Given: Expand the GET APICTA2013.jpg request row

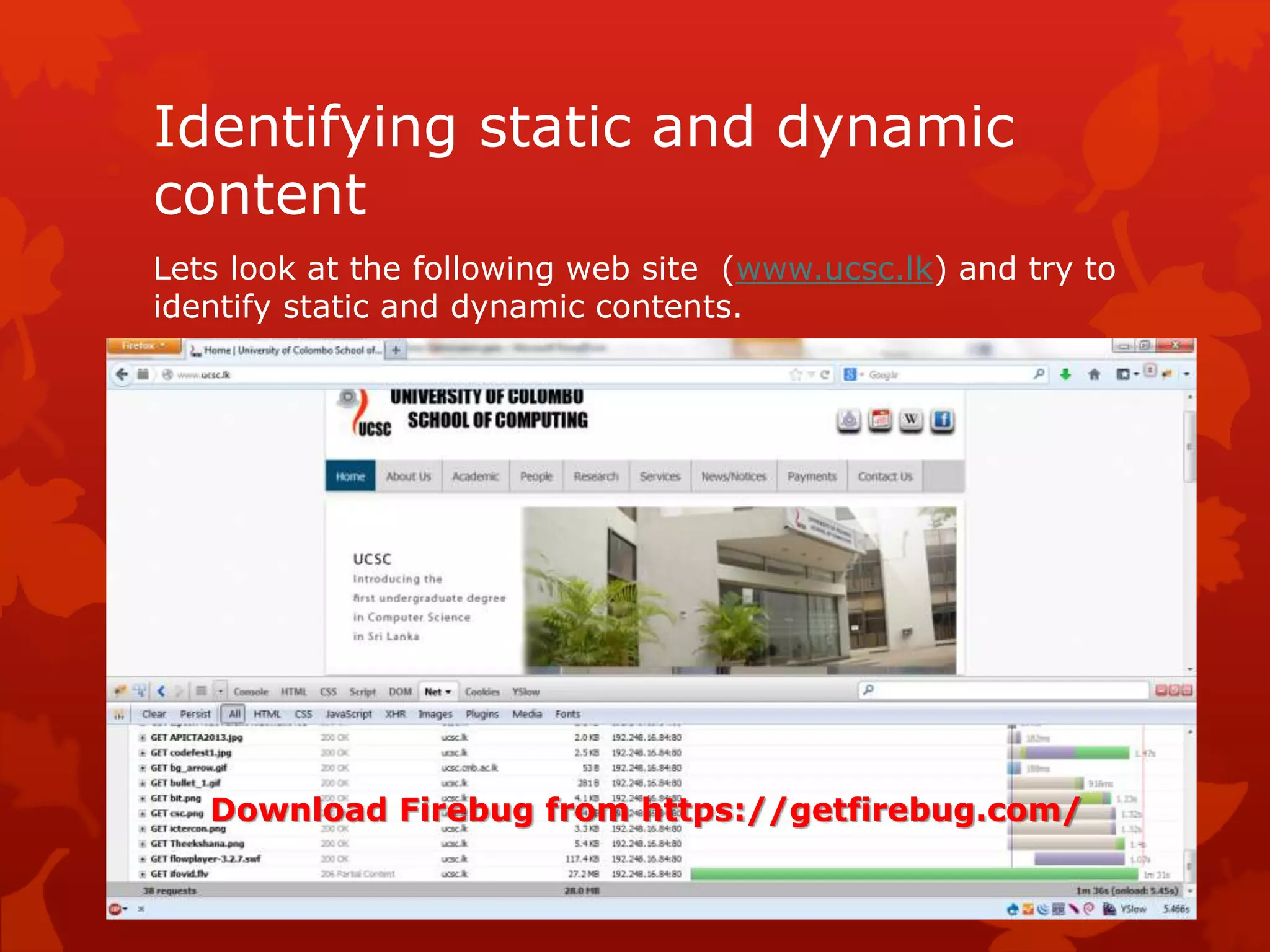Looking at the screenshot, I should (143, 738).
